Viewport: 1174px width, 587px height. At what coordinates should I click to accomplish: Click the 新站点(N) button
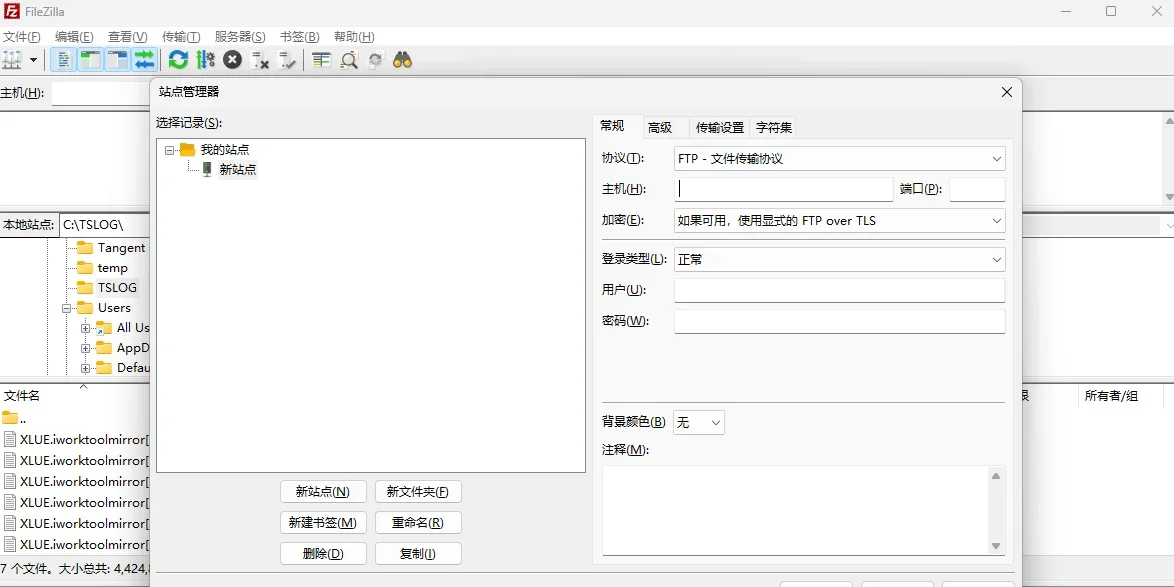click(x=323, y=492)
